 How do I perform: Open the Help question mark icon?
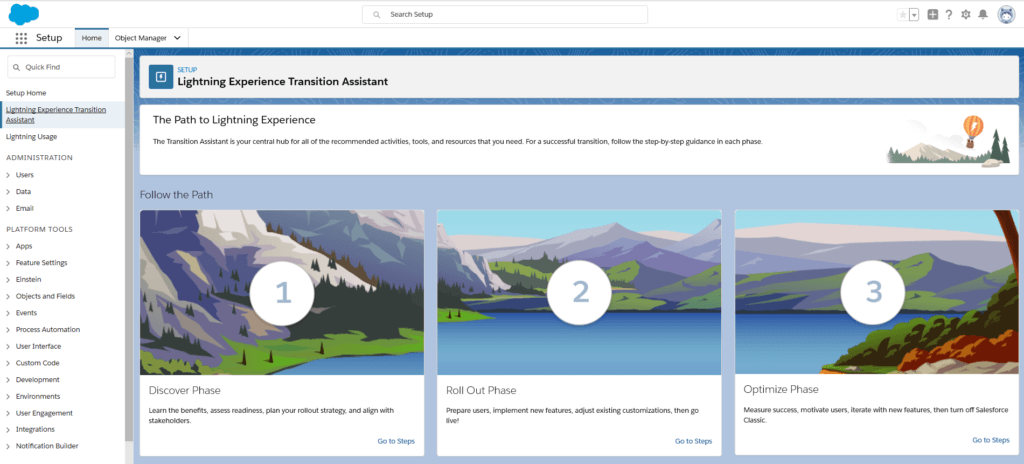[x=949, y=14]
